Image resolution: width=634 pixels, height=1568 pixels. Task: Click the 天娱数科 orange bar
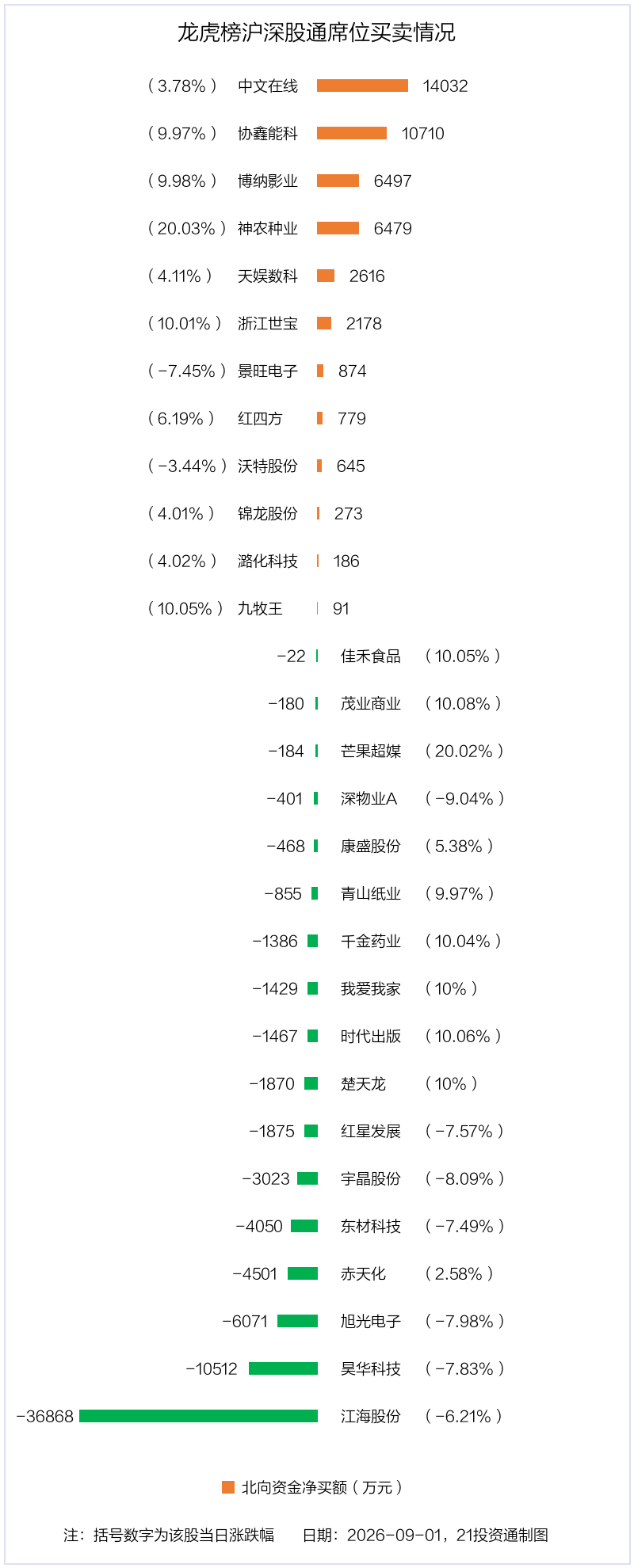[x=326, y=276]
